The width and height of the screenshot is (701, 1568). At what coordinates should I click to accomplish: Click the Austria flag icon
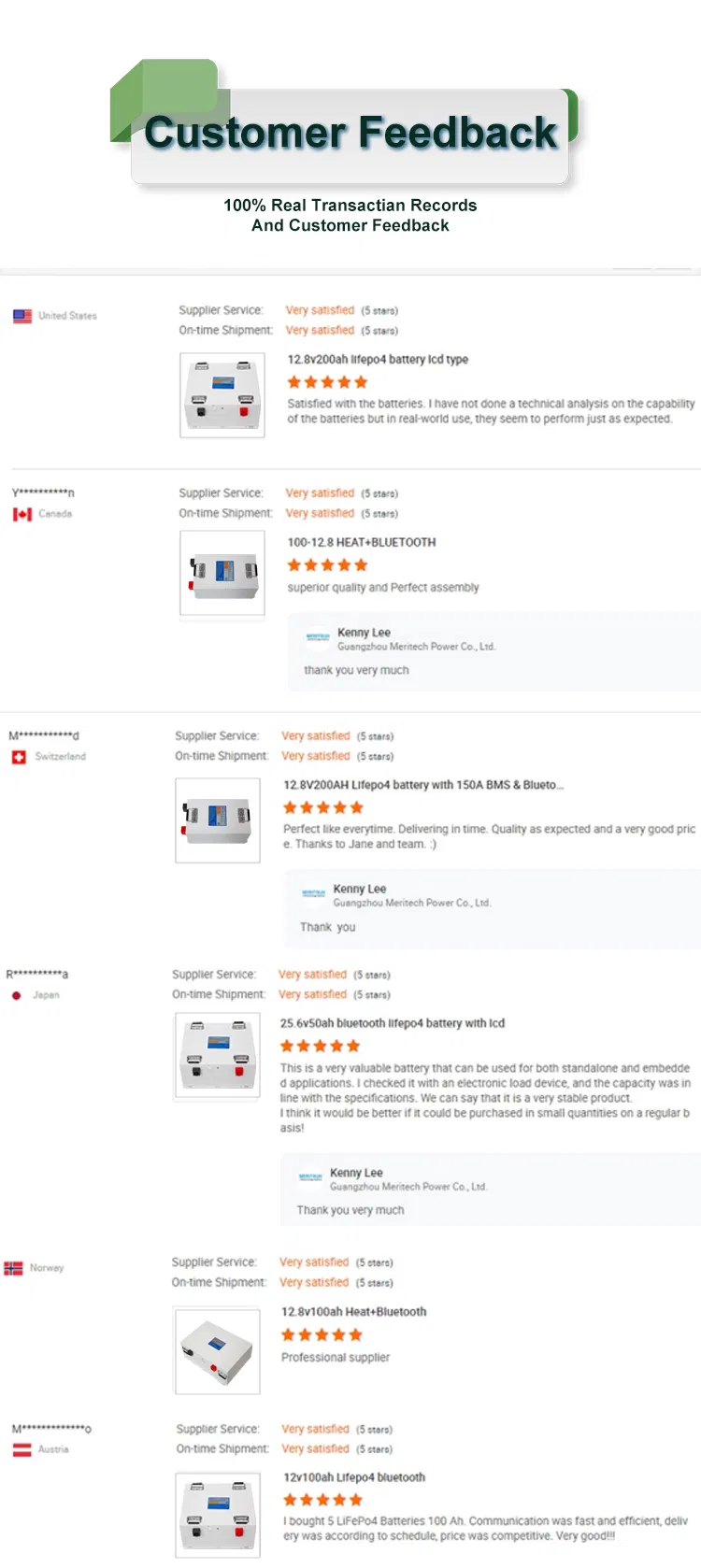coord(21,1449)
